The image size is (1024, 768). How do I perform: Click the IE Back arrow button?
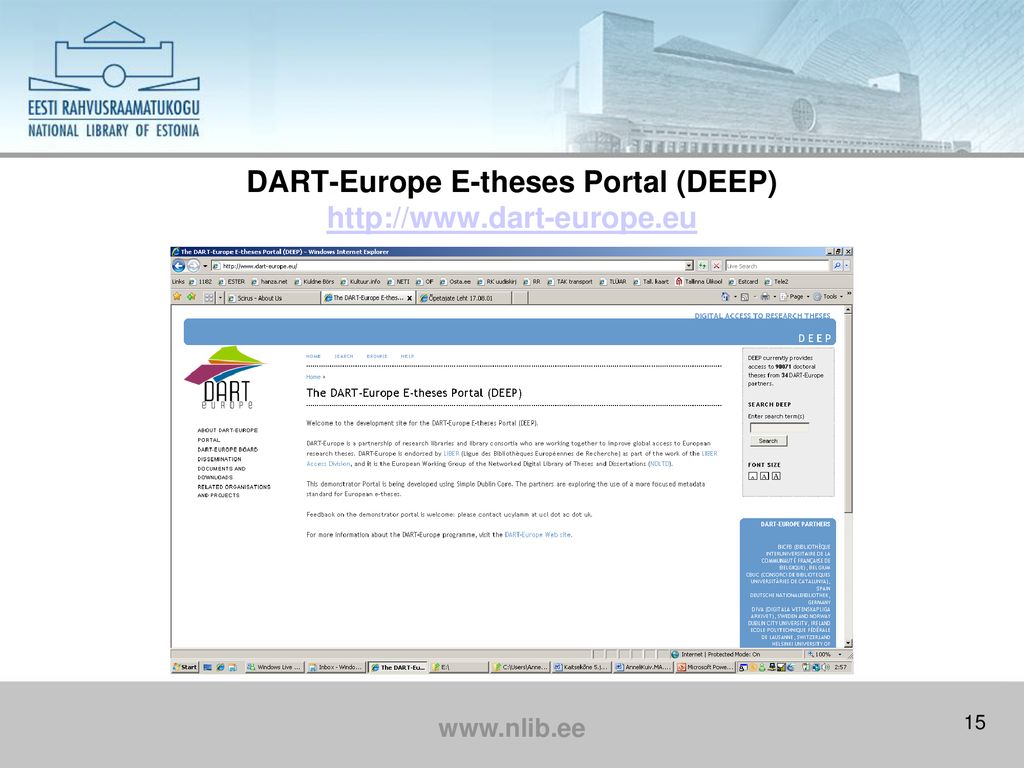tap(178, 266)
